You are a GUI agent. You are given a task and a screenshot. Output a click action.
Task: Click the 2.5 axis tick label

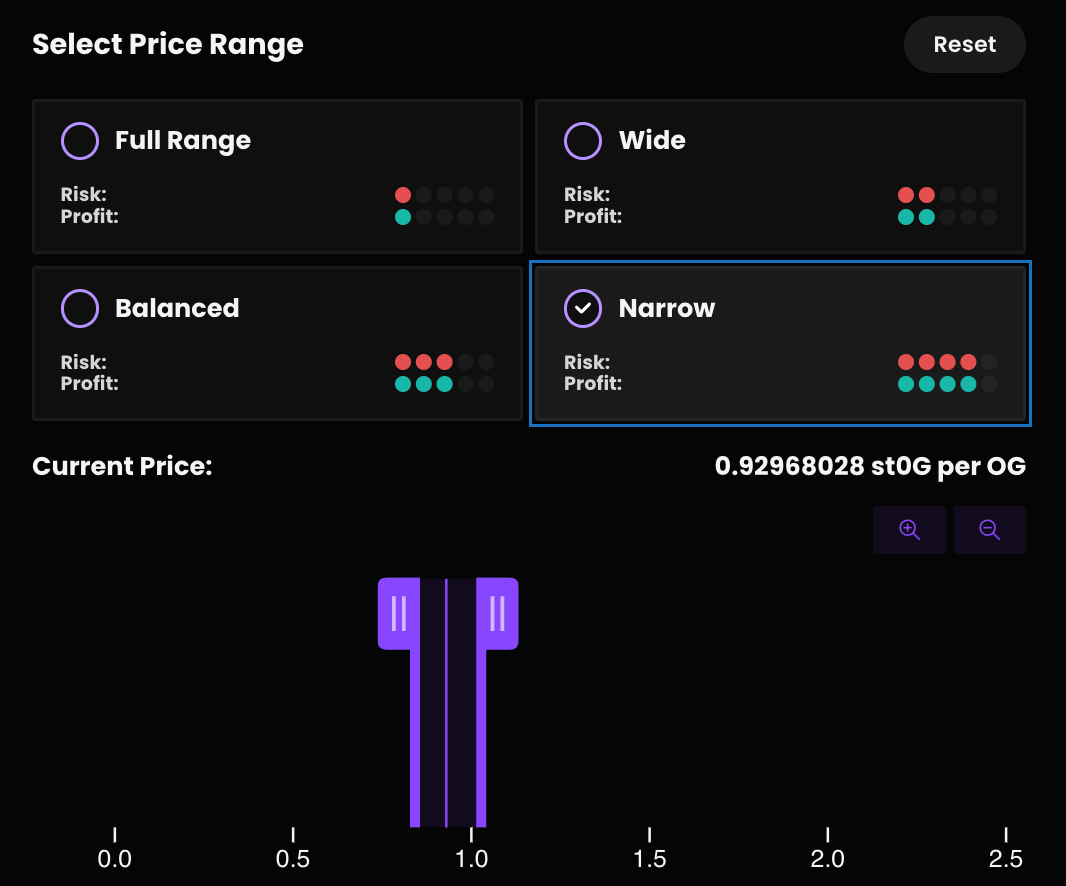(x=1005, y=859)
